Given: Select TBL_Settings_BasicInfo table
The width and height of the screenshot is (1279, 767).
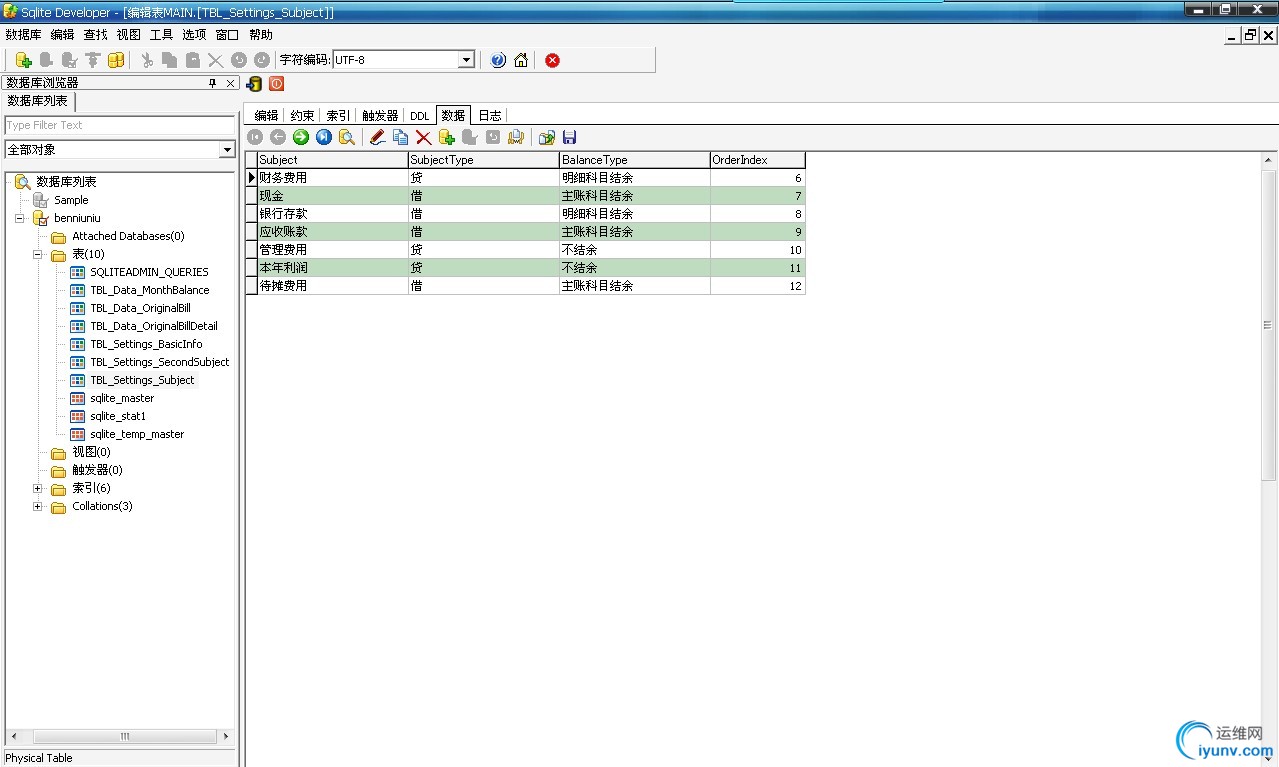Looking at the screenshot, I should tap(146, 344).
